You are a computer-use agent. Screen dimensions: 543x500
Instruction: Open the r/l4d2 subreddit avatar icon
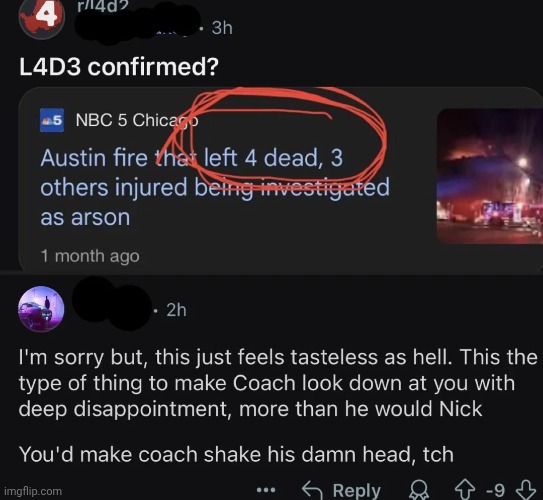click(x=42, y=18)
